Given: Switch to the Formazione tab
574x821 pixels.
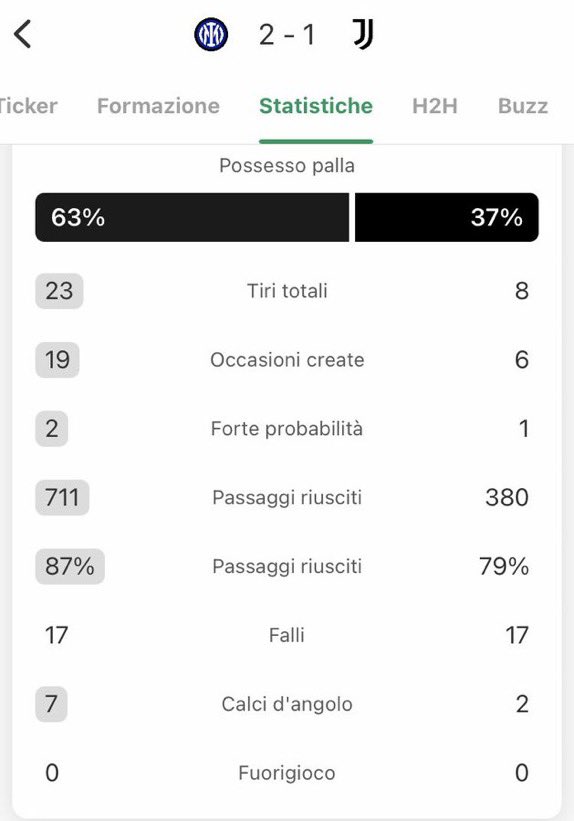Looking at the screenshot, I should (x=158, y=106).
